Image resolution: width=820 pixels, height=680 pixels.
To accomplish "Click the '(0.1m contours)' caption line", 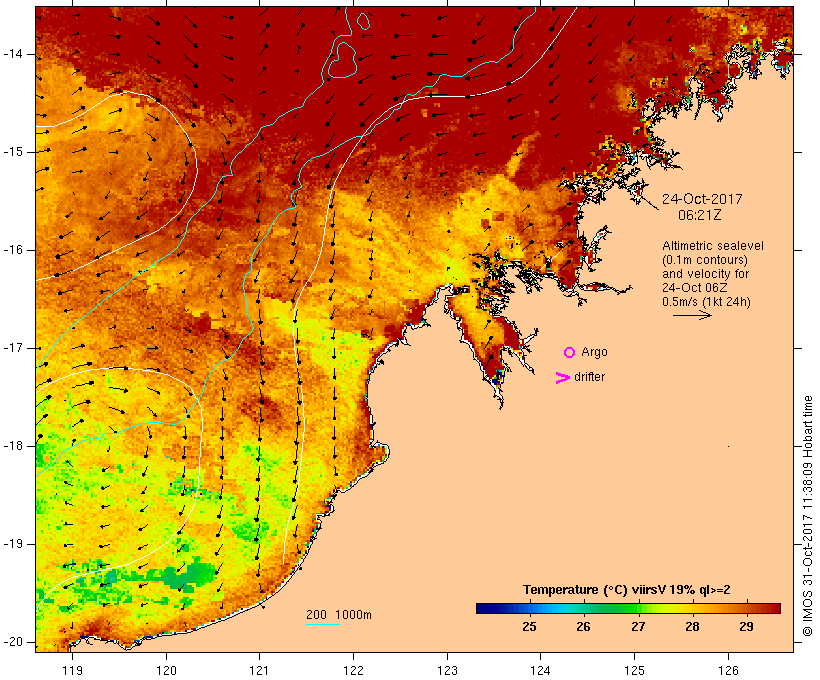I will point(704,260).
